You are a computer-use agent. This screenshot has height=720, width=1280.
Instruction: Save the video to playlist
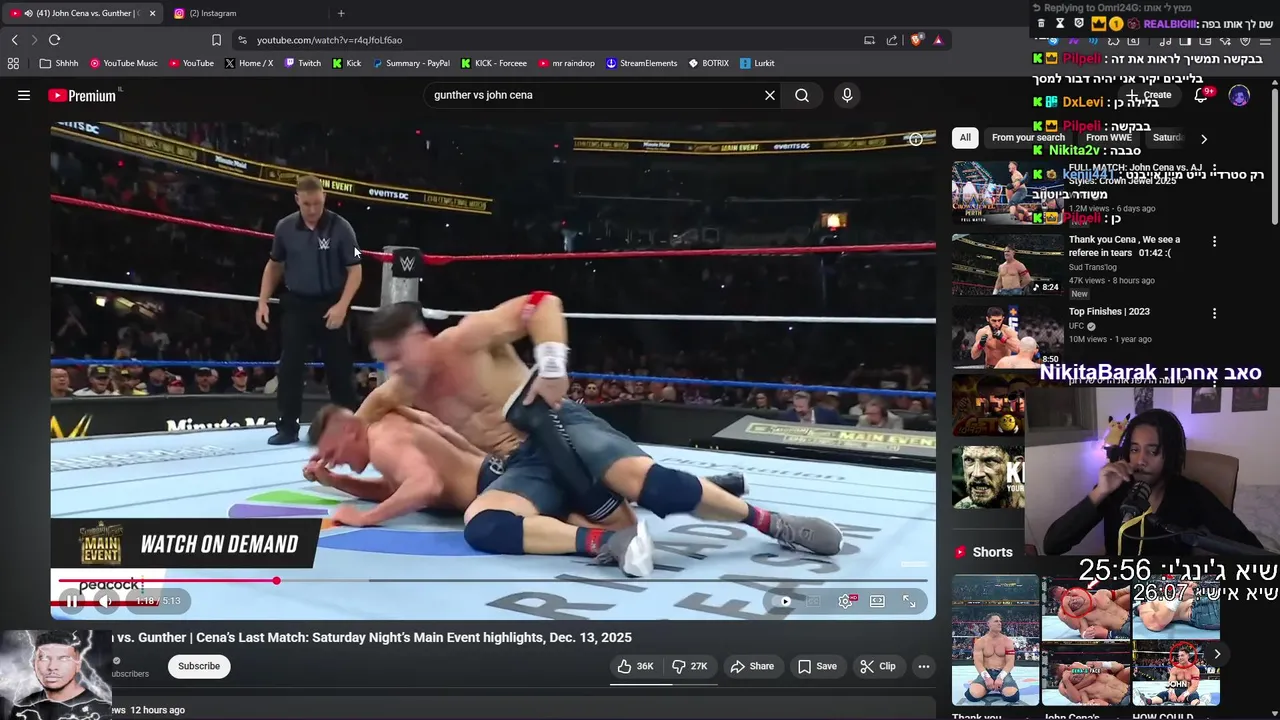(817, 666)
